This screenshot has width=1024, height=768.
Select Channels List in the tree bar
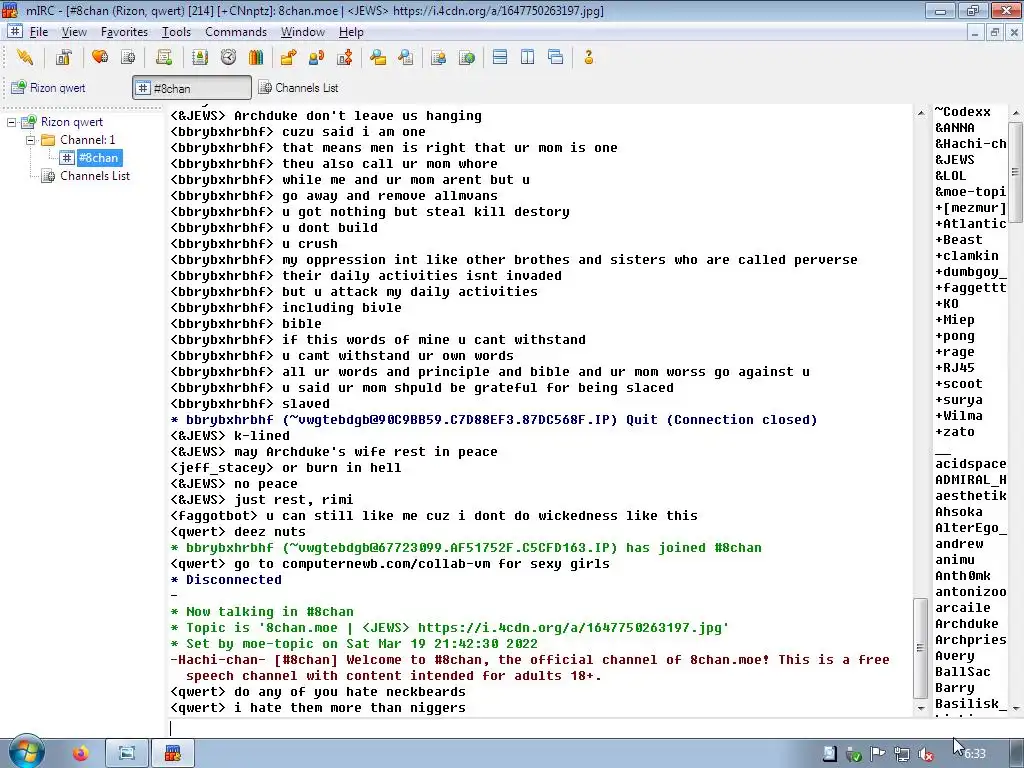pyautogui.click(x=95, y=176)
